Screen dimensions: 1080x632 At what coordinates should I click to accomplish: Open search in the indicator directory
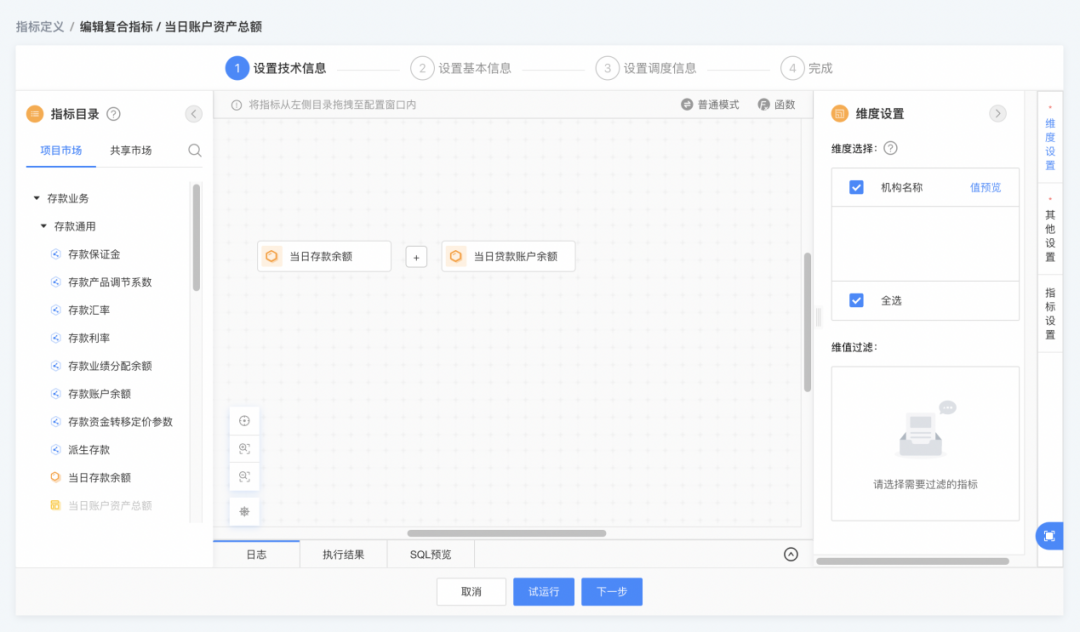coord(195,150)
